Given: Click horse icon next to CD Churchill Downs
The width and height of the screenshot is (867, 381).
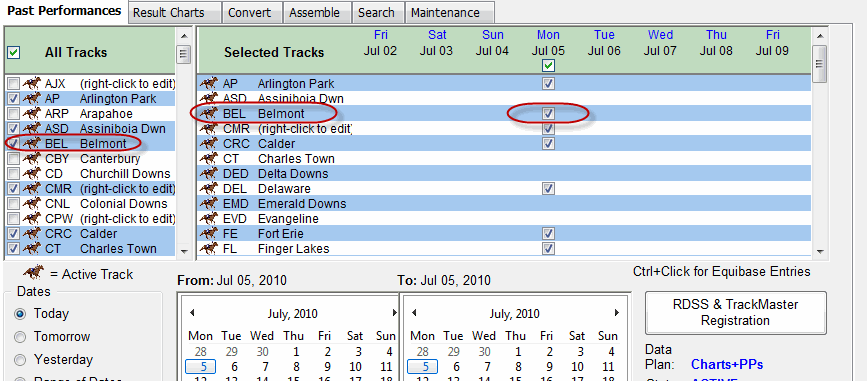Looking at the screenshot, I should point(32,174).
